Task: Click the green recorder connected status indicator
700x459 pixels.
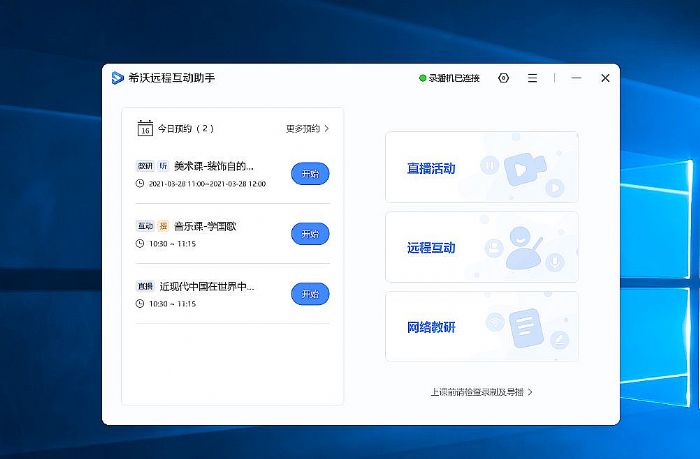Action: coord(422,78)
